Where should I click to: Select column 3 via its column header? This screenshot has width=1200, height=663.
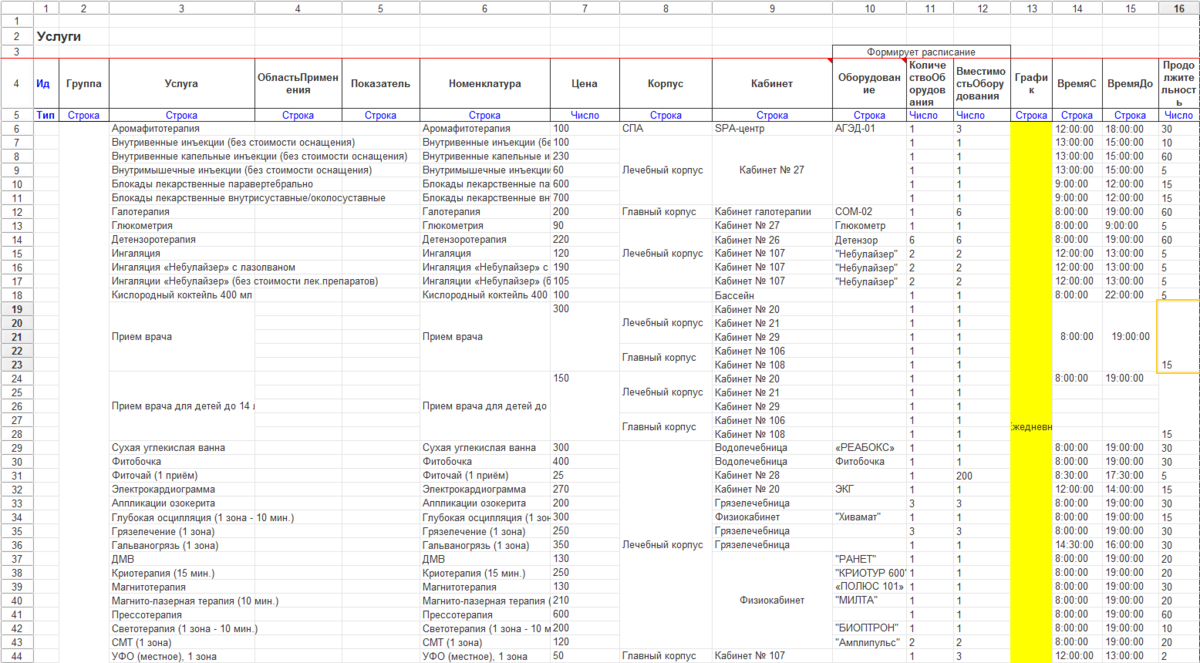pos(181,7)
